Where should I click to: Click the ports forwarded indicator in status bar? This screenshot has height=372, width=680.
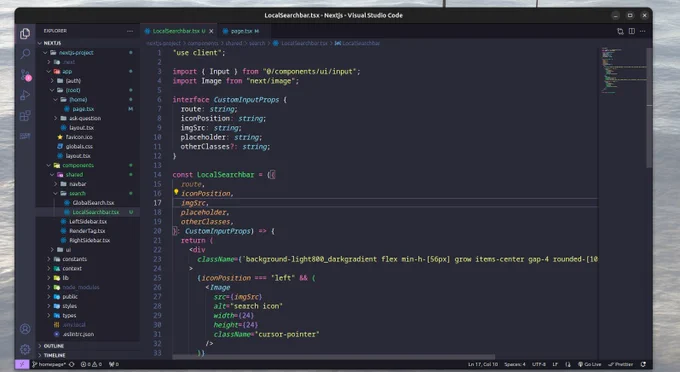point(114,364)
